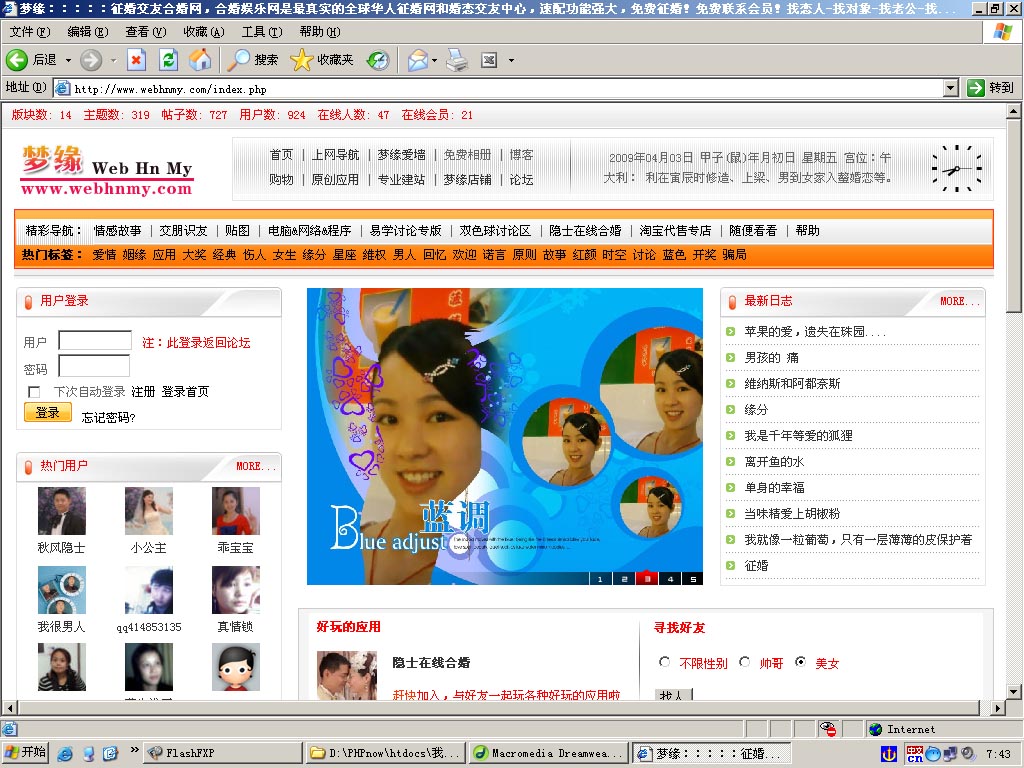The width and height of the screenshot is (1024, 768).
Task: Click the yellow 登录 button
Action: pos(48,413)
